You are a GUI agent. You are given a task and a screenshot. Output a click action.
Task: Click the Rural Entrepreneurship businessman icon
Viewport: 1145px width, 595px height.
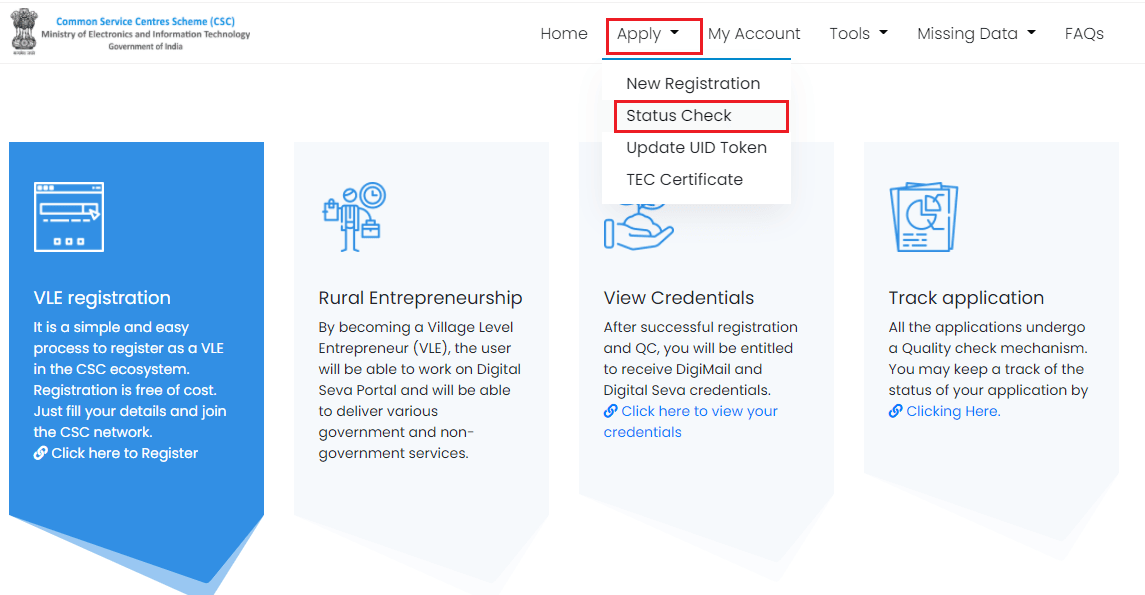tap(354, 217)
